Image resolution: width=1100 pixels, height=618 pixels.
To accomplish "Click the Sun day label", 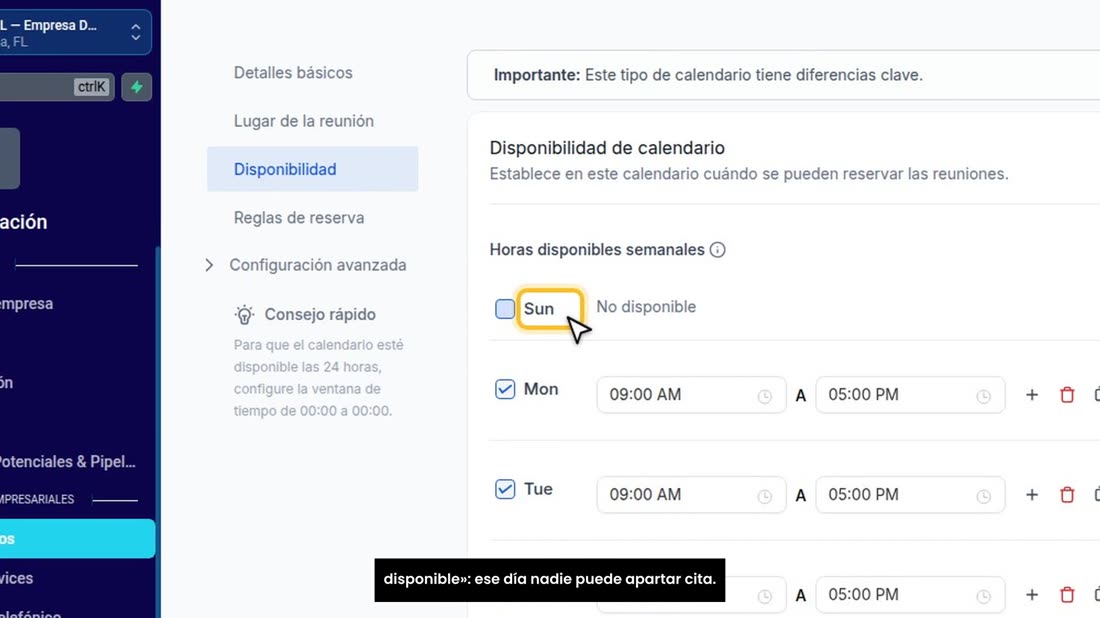I will [539, 309].
